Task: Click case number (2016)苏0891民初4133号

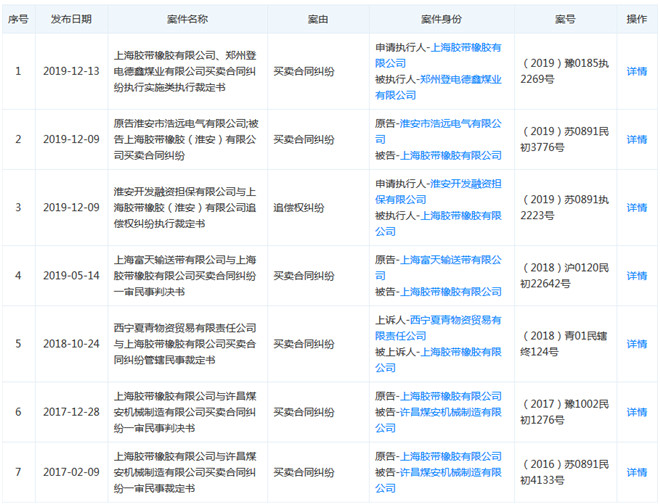Action: pyautogui.click(x=564, y=472)
